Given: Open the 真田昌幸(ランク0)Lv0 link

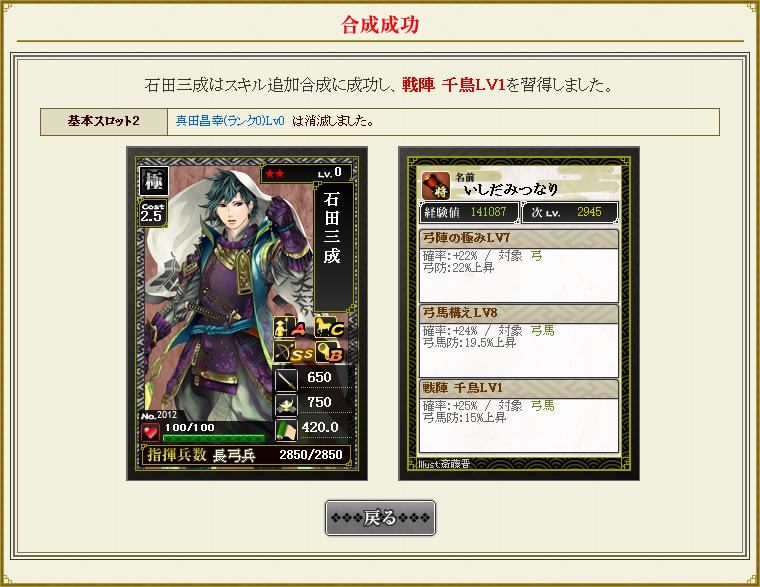Looking at the screenshot, I should tap(230, 121).
